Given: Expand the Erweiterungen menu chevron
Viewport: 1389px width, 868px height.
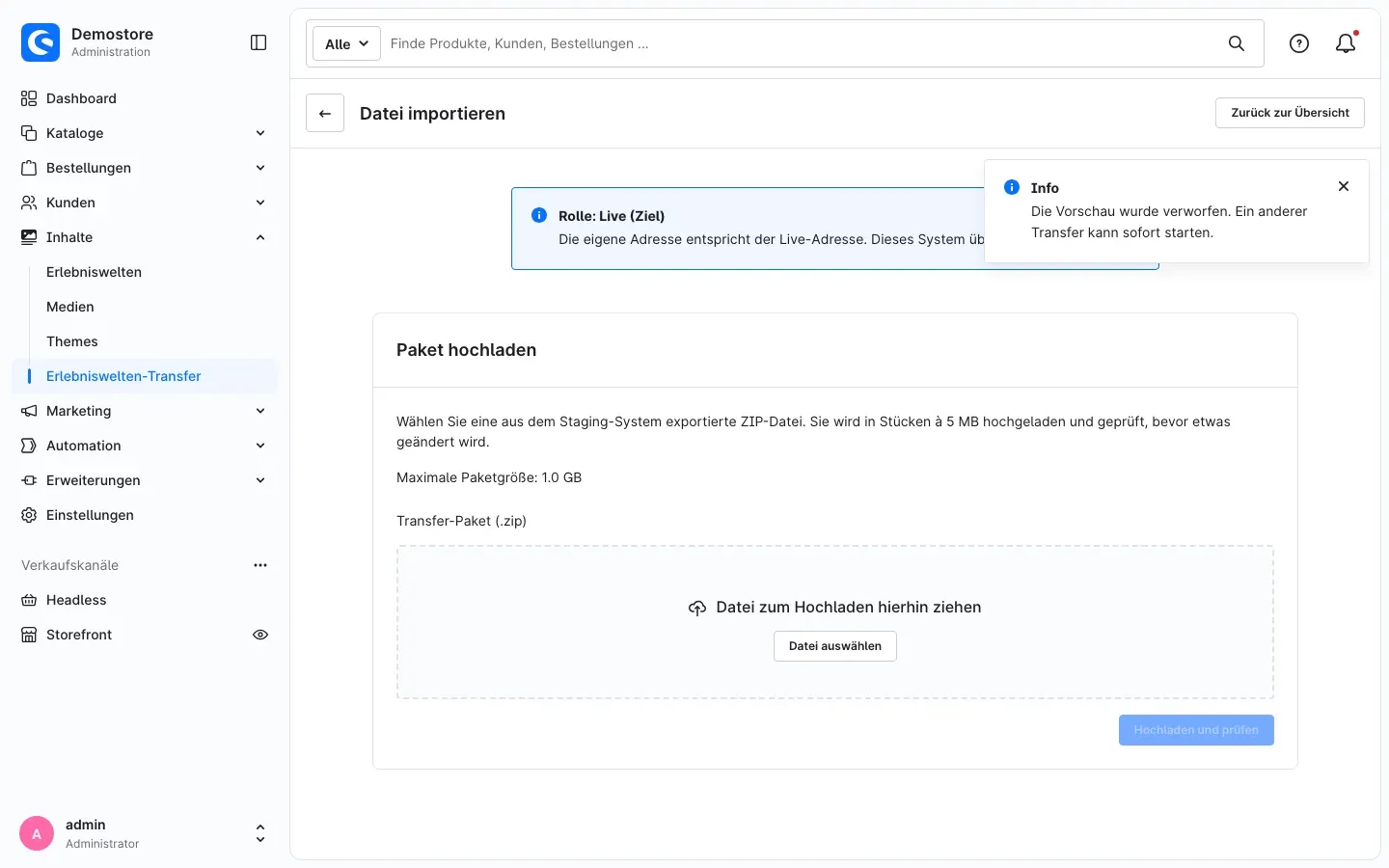Looking at the screenshot, I should [260, 480].
